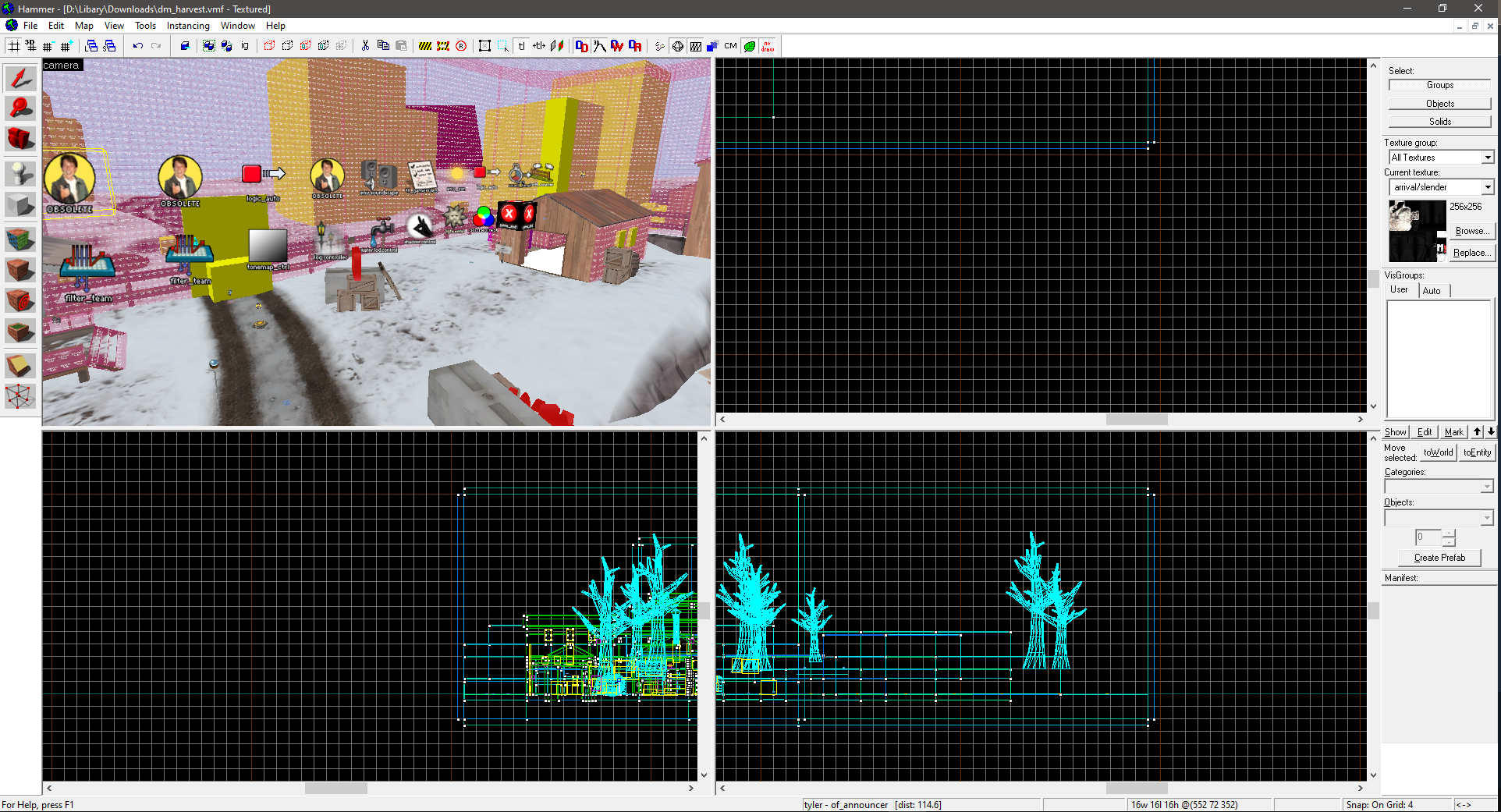Click the Hide Selected Objects icon
The image size is (1501, 812).
269,46
